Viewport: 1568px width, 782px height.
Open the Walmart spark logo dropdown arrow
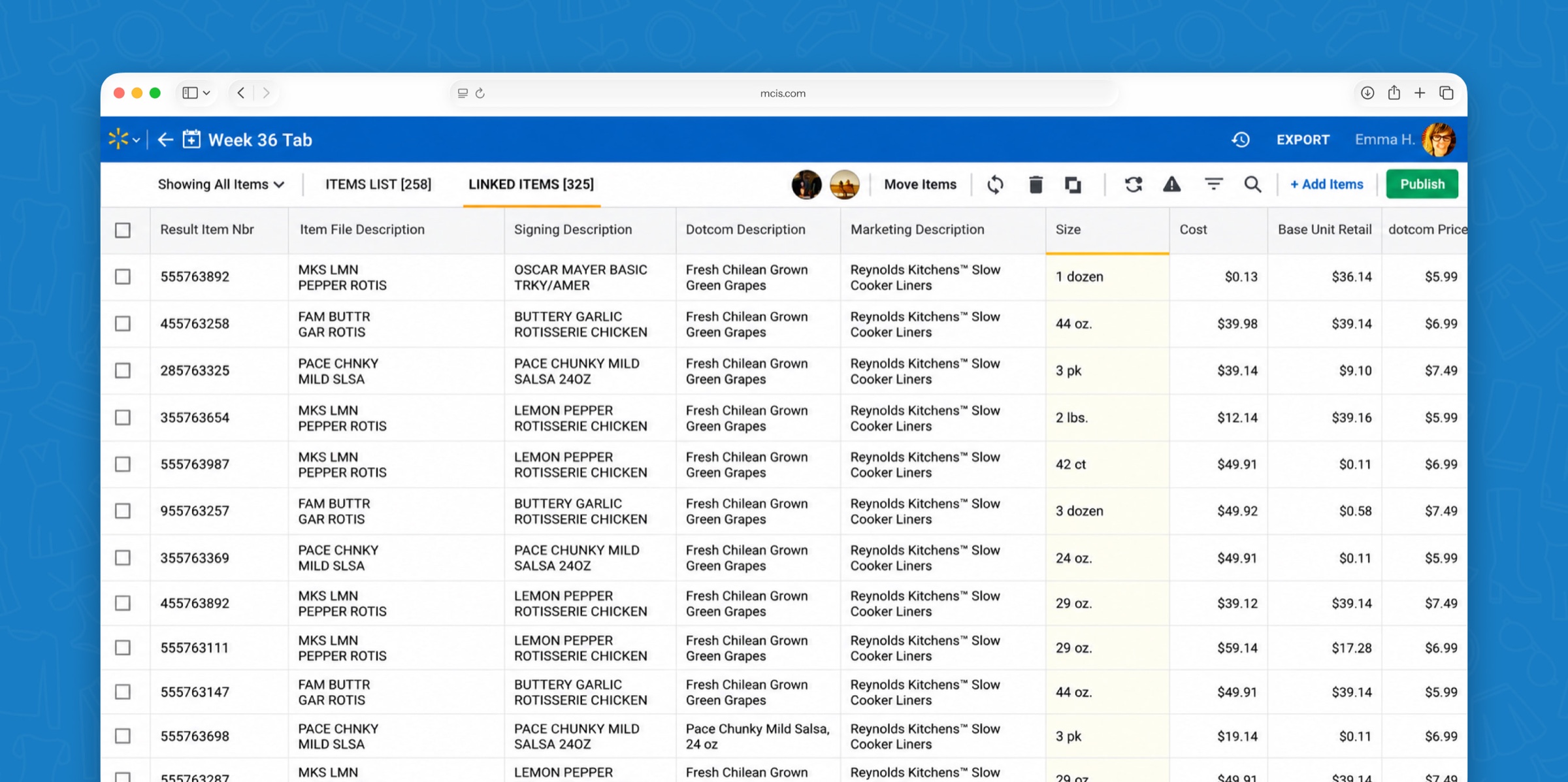pos(137,140)
